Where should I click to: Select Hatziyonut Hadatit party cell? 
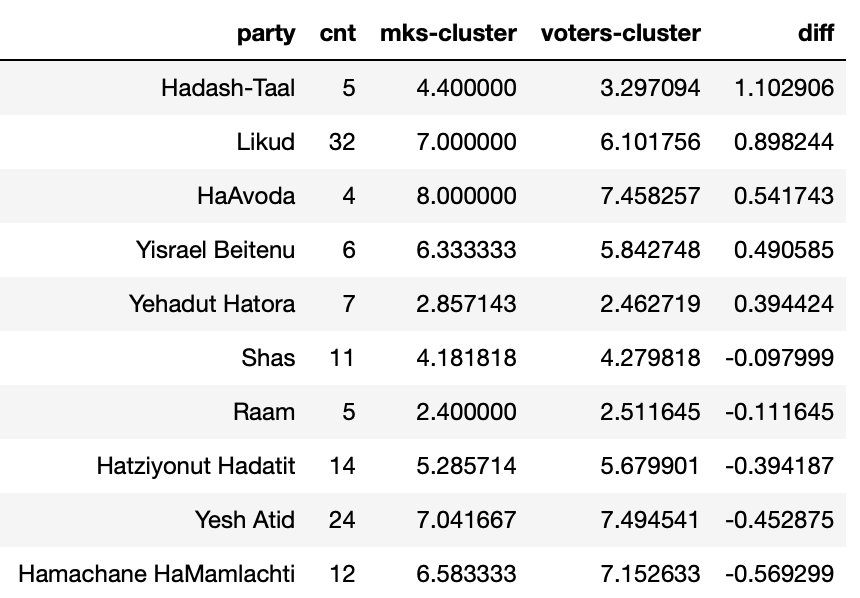pos(196,466)
